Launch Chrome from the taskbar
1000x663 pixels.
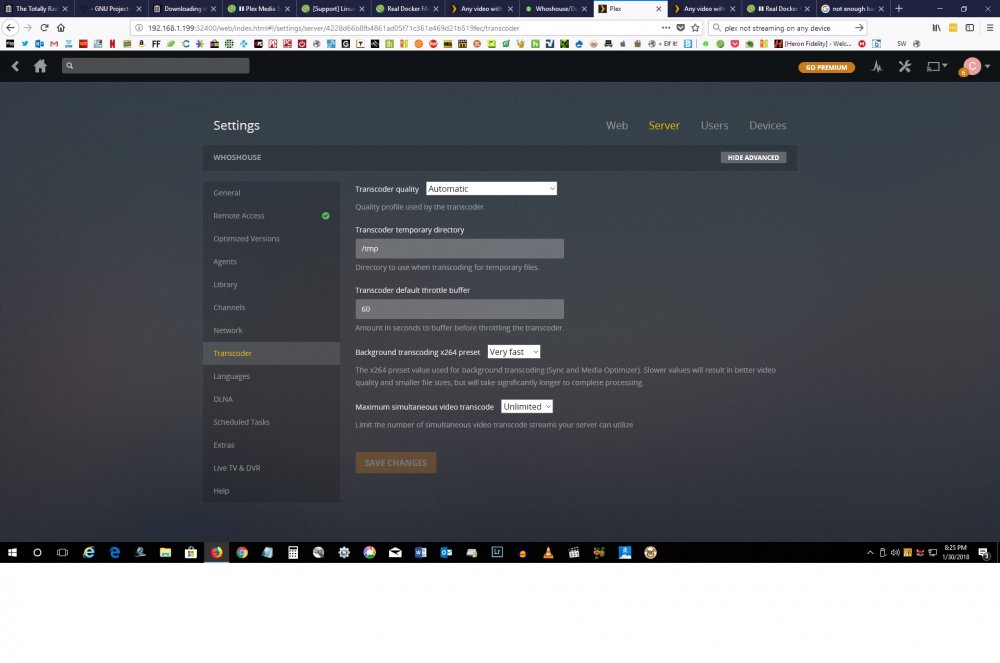(242, 553)
